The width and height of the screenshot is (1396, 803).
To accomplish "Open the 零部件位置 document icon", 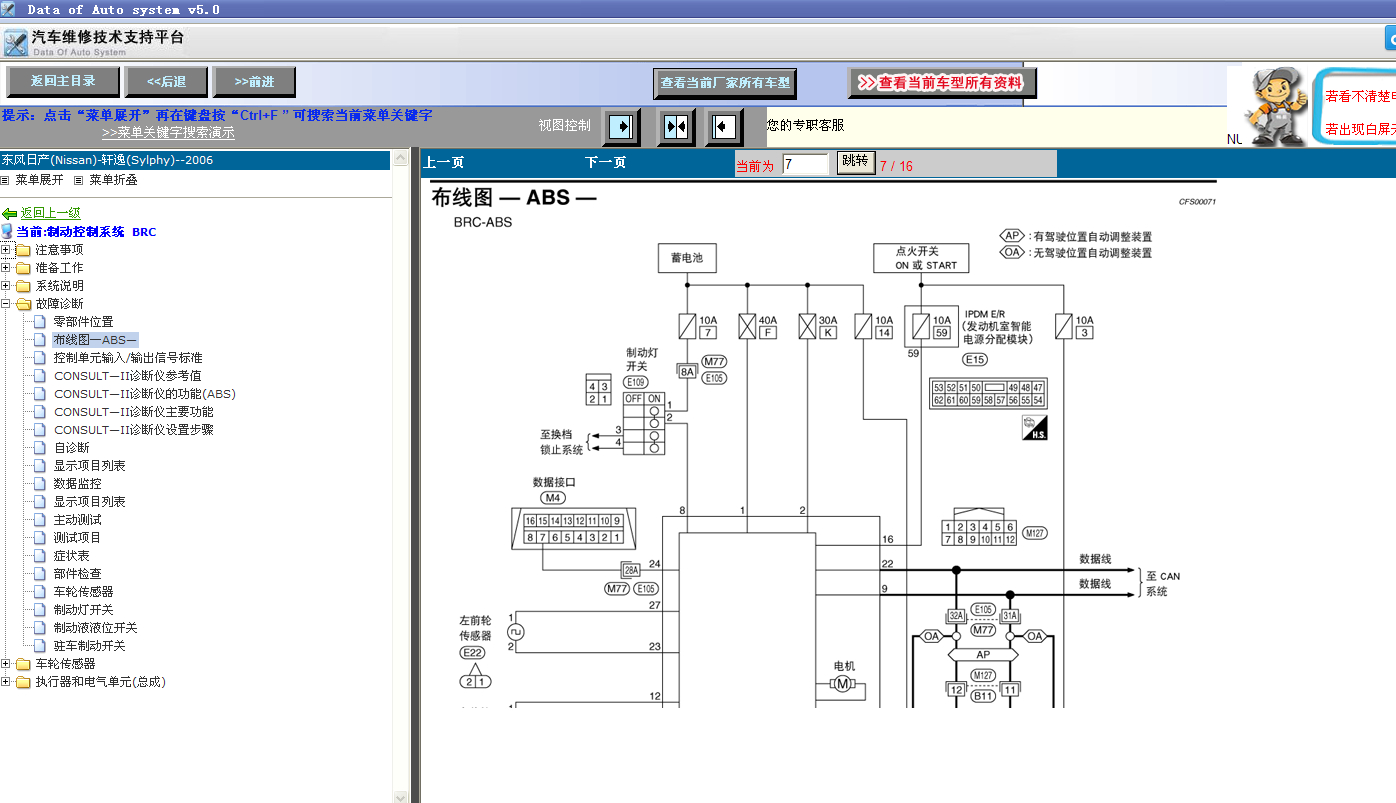I will tap(40, 322).
